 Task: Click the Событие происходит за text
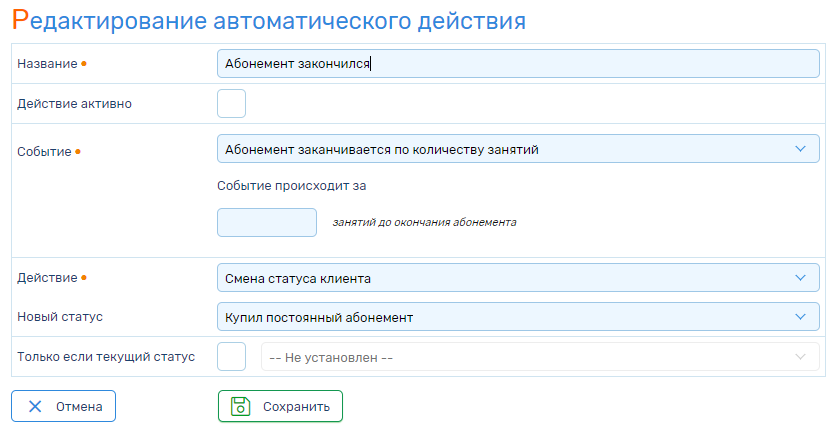click(292, 186)
